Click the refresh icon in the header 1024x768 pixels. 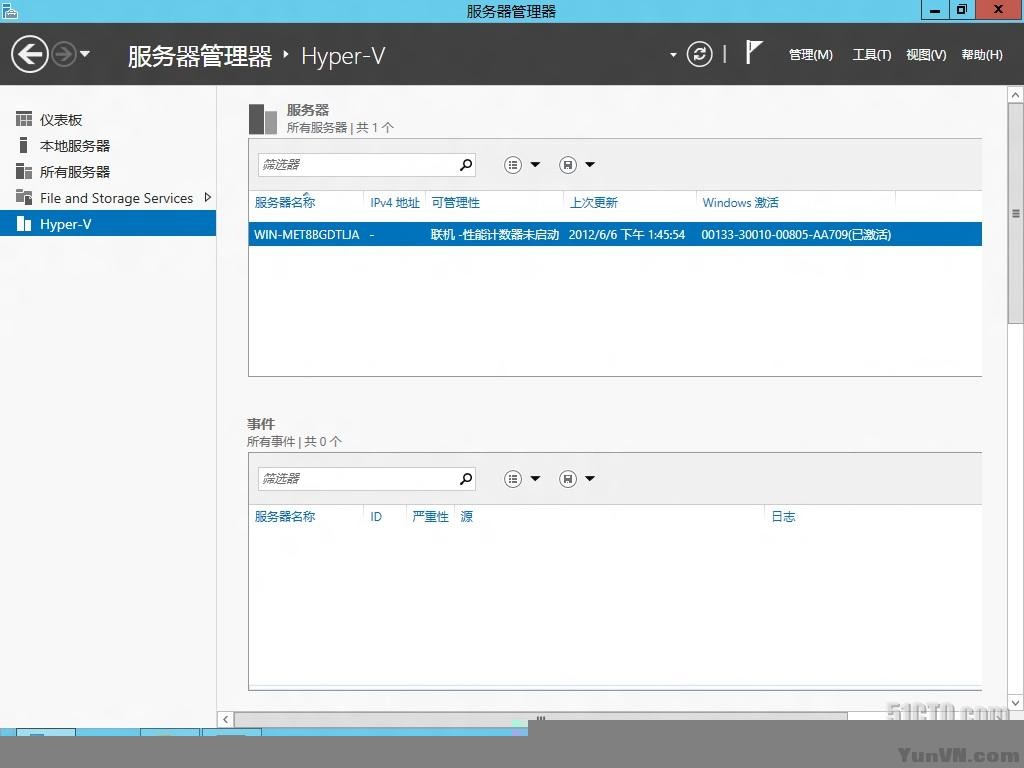click(x=699, y=54)
